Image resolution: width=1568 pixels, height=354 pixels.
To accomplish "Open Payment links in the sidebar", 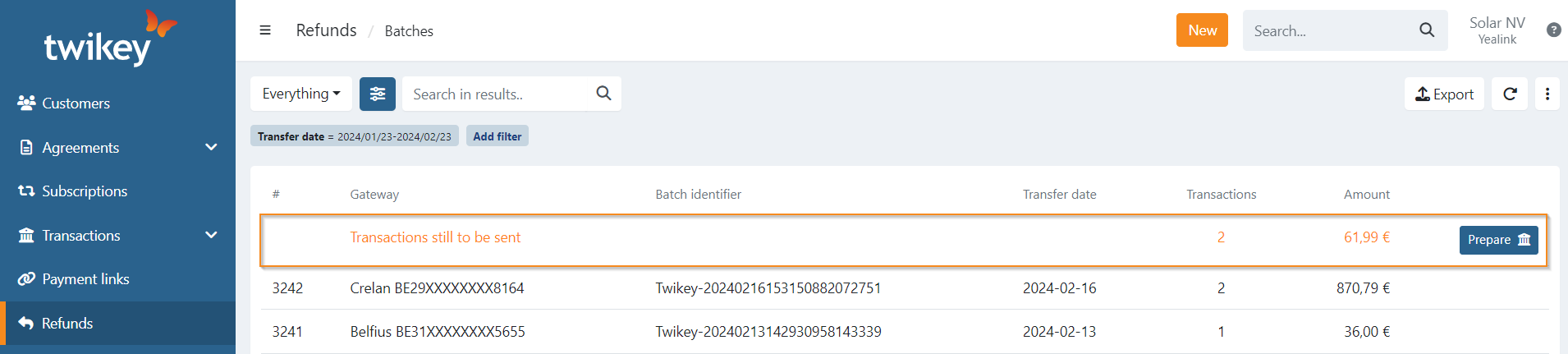I will coord(85,279).
